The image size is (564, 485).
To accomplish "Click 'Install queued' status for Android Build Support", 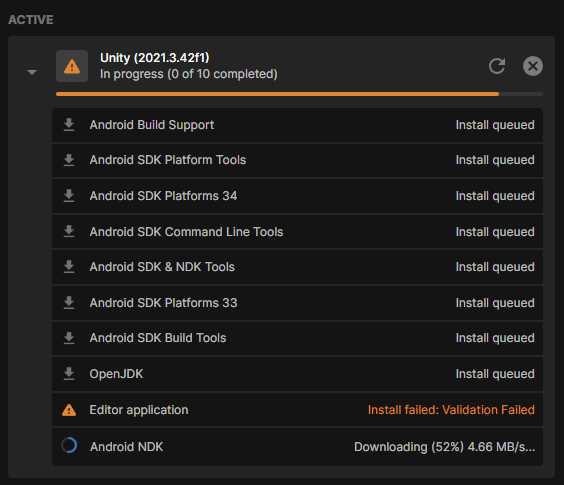I will pos(495,125).
